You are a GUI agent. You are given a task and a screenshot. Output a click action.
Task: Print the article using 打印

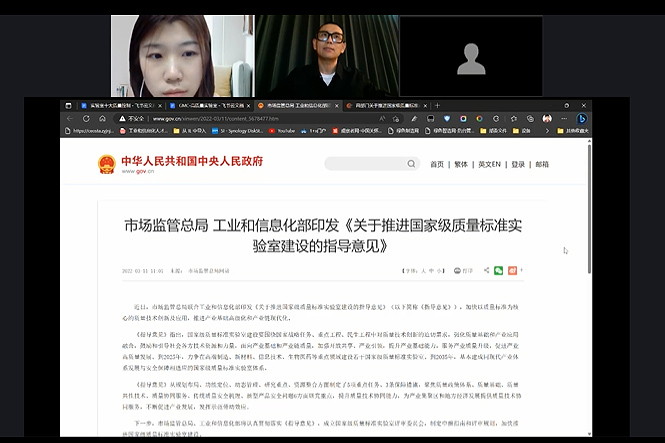tap(463, 270)
